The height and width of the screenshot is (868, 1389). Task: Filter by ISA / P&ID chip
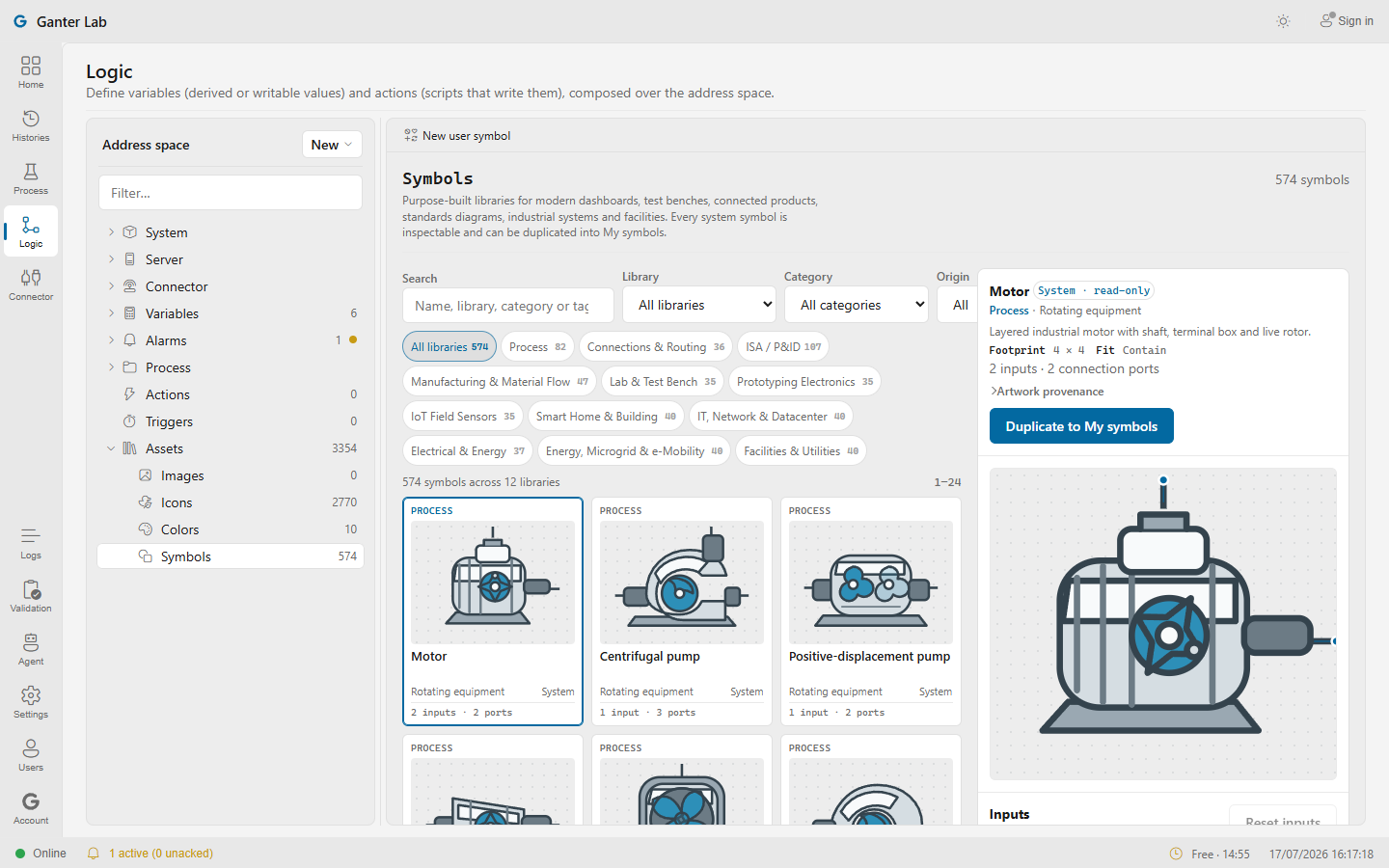(783, 347)
